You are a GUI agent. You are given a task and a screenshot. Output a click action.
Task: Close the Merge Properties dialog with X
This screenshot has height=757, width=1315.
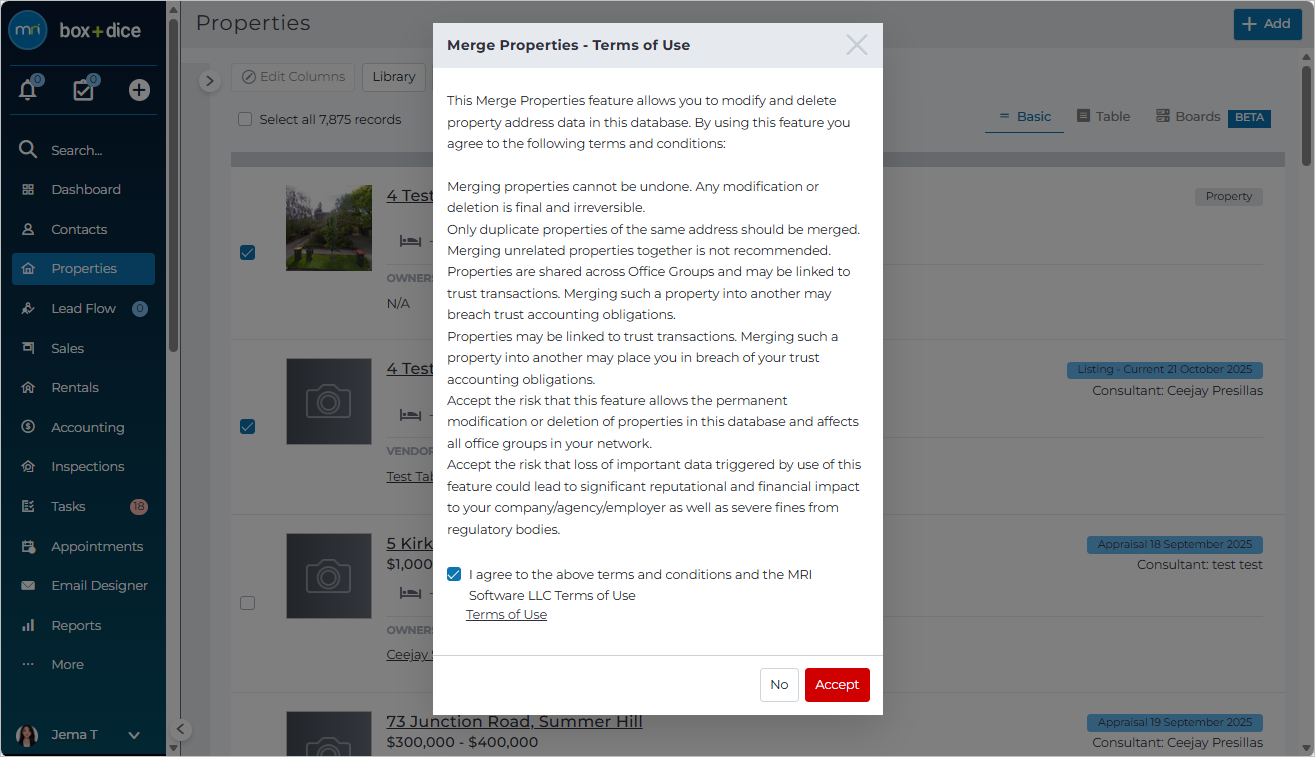coord(857,45)
